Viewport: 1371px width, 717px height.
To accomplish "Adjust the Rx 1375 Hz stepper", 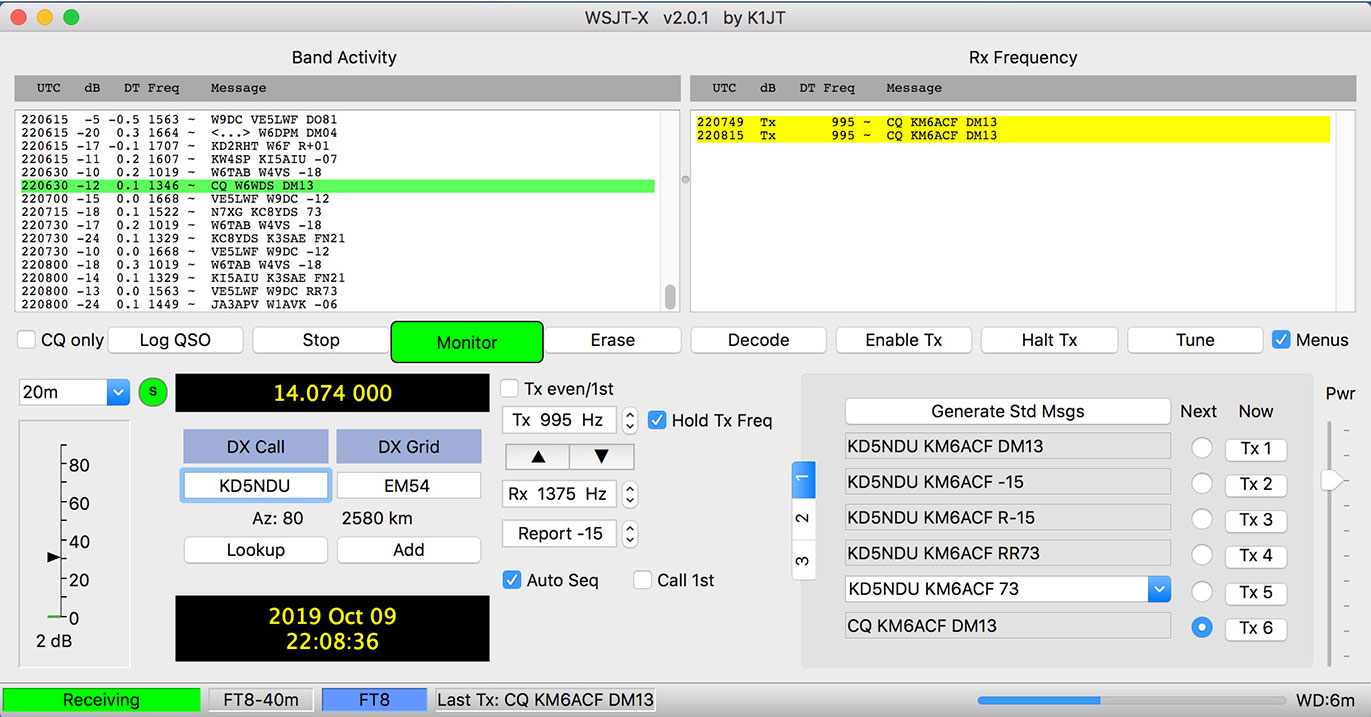I will tap(630, 494).
